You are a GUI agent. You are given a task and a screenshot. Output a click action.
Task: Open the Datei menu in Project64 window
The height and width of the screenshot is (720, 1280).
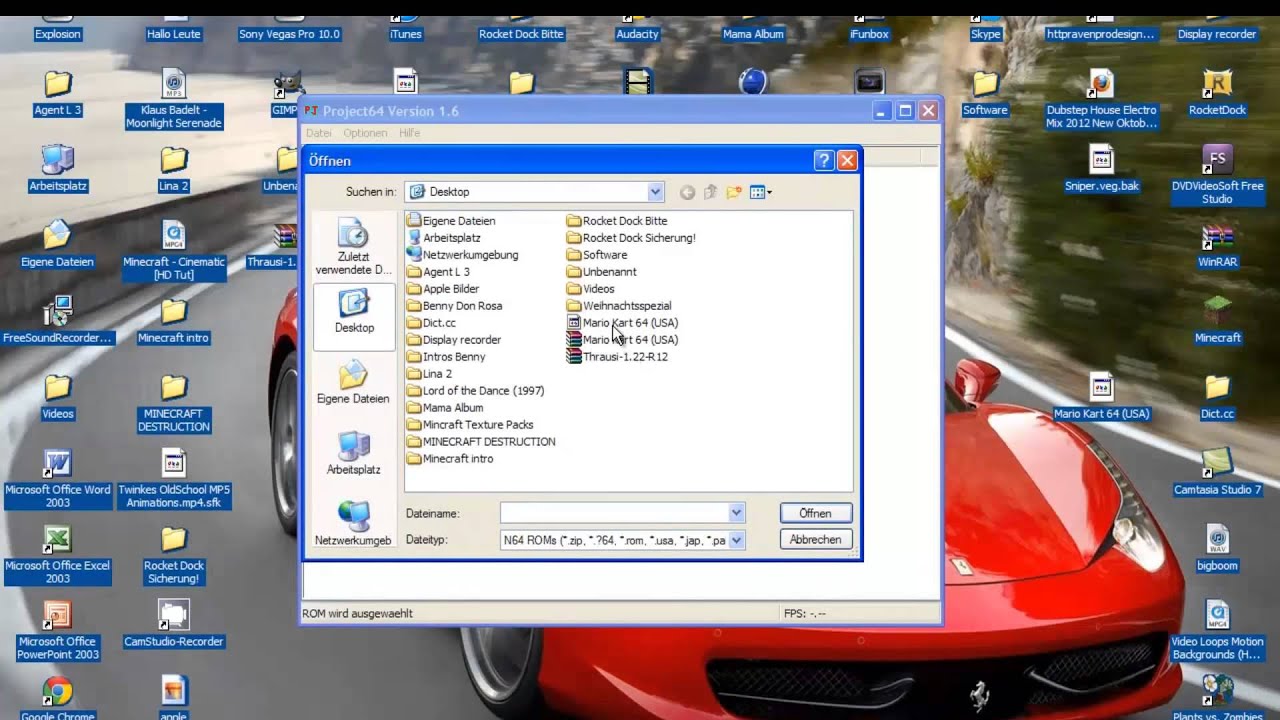coord(318,133)
